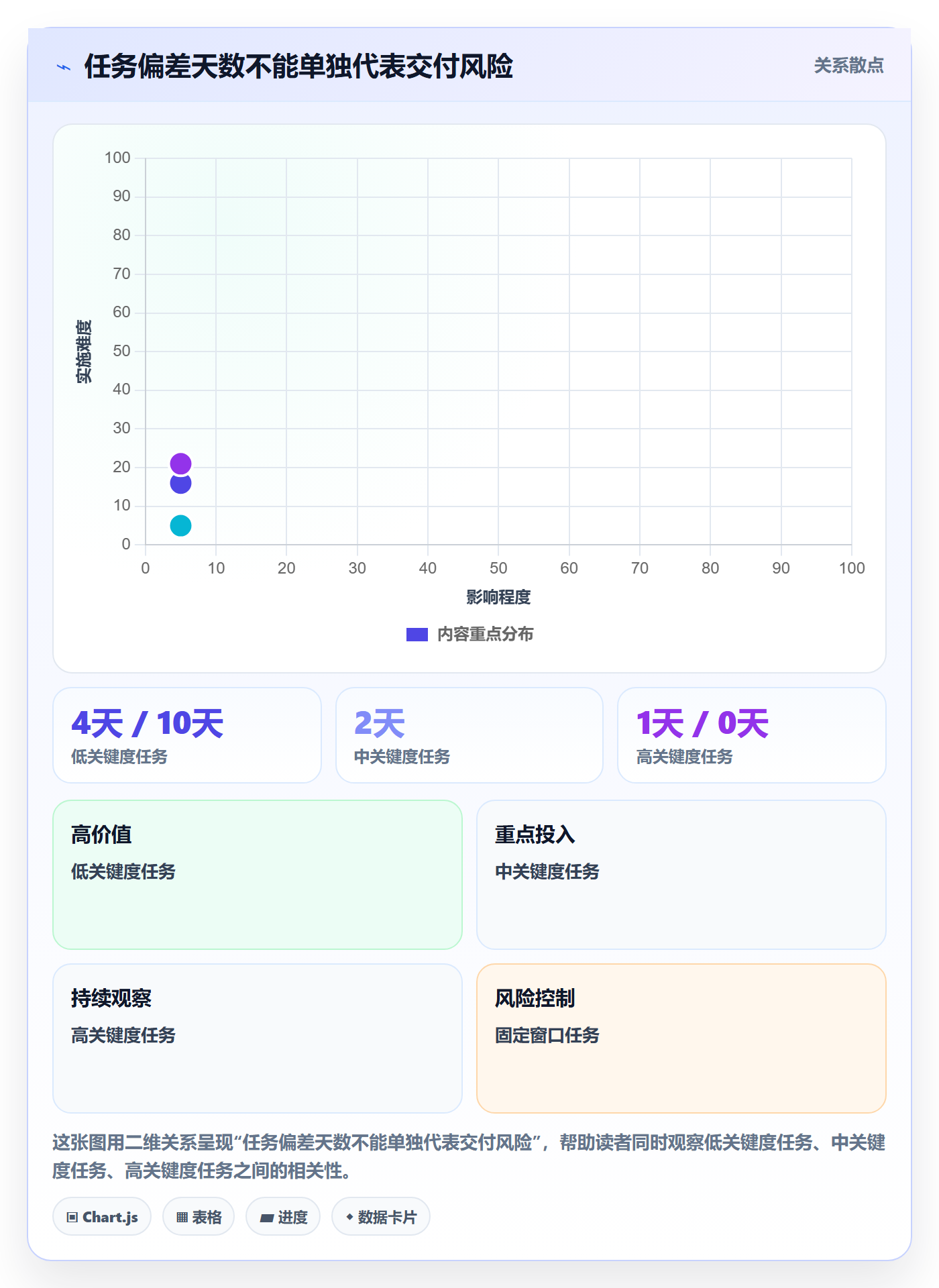The image size is (939, 1288).
Task: Click the y-axis title 实施难度
Action: point(84,352)
